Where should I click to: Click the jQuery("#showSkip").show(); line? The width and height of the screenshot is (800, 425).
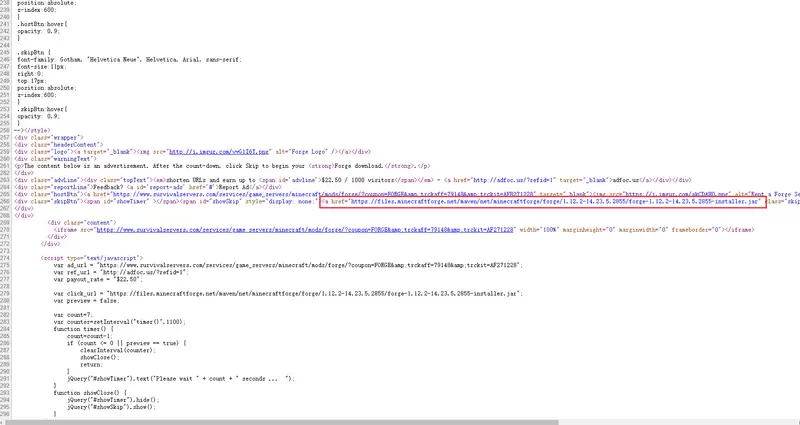point(111,407)
